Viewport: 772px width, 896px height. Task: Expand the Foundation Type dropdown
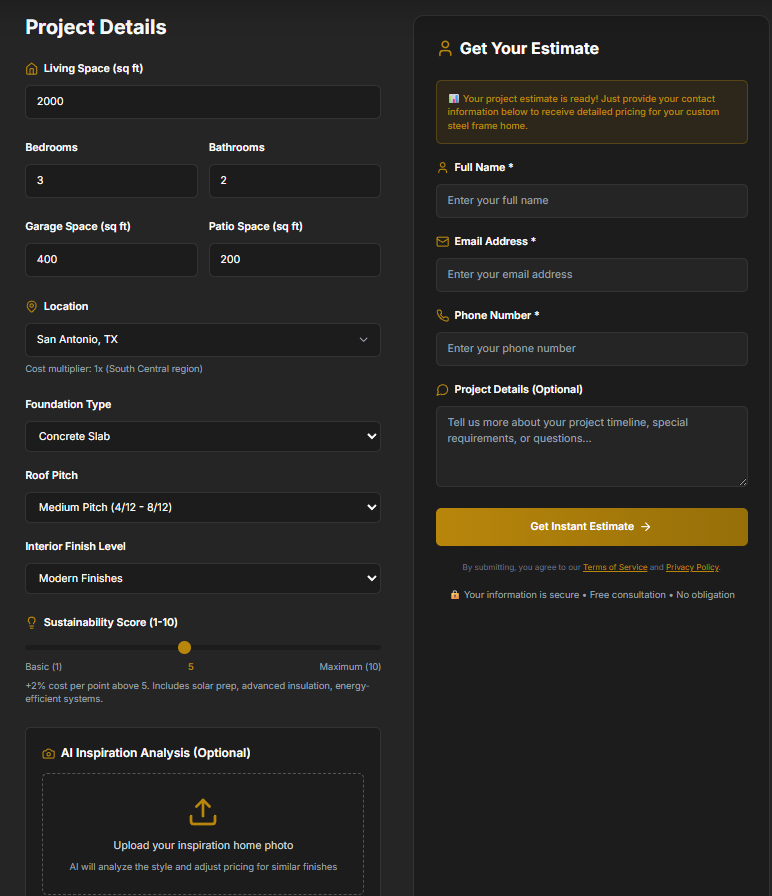(x=202, y=437)
